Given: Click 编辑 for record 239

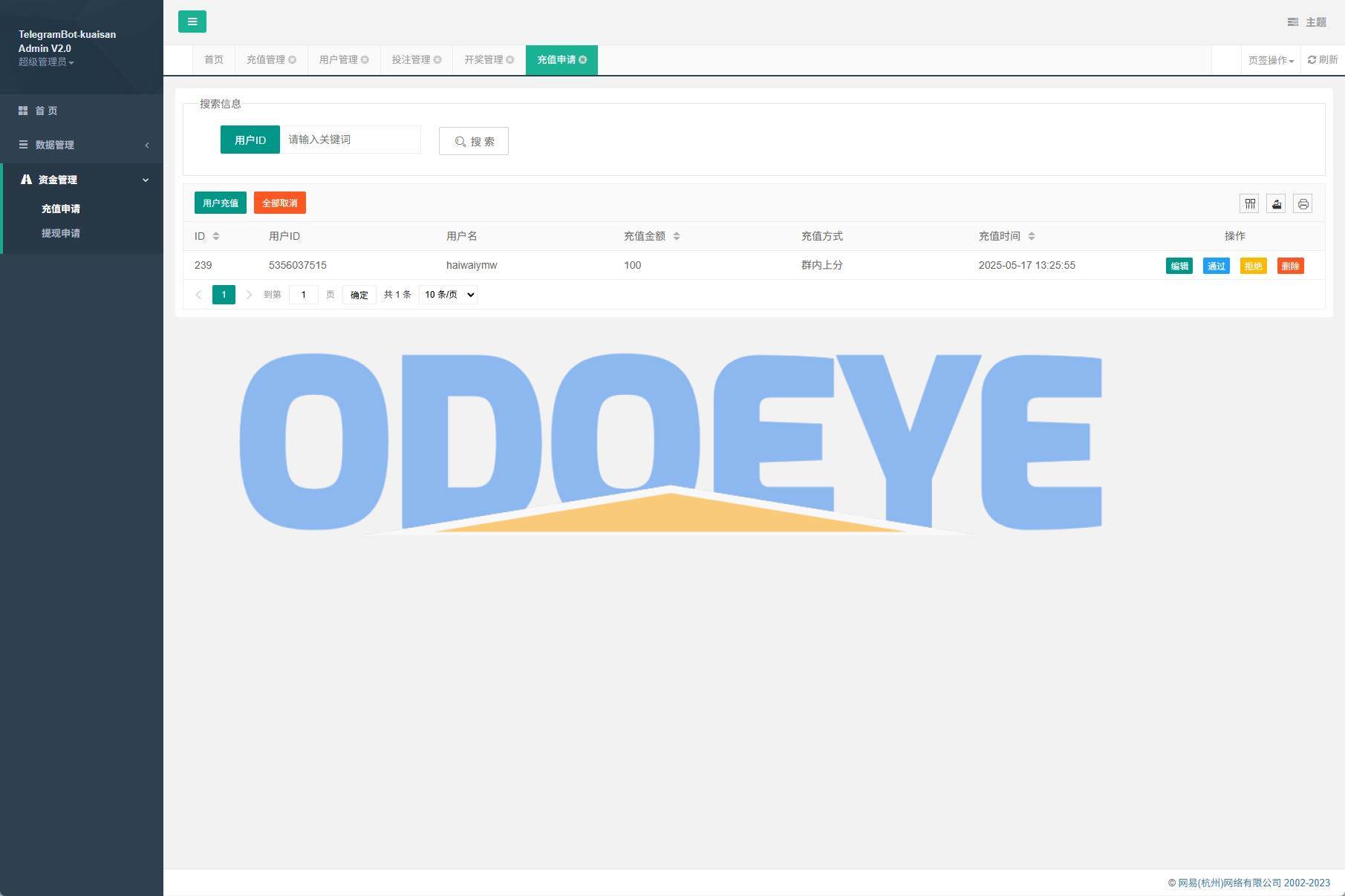Looking at the screenshot, I should coord(1179,266).
